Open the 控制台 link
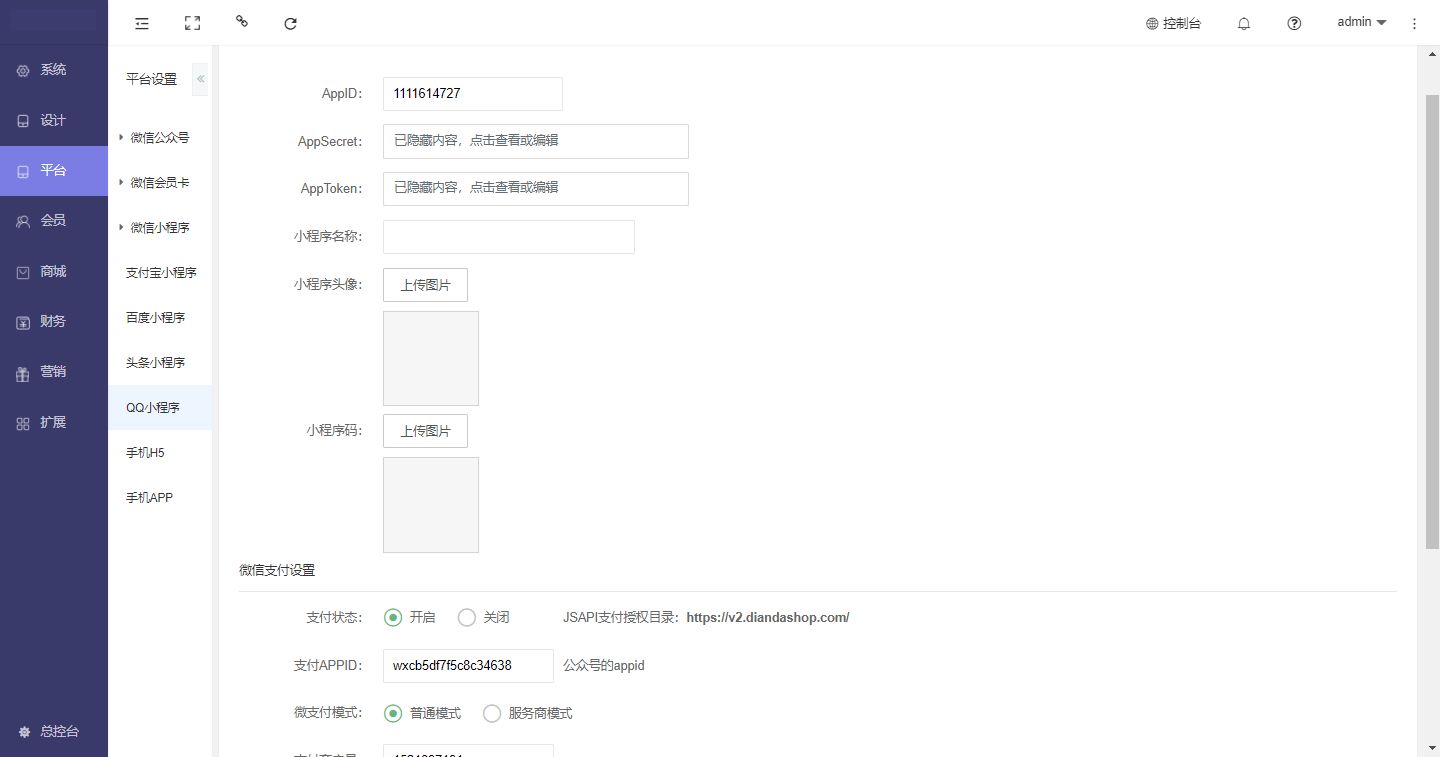The width and height of the screenshot is (1440, 757). tap(1174, 23)
